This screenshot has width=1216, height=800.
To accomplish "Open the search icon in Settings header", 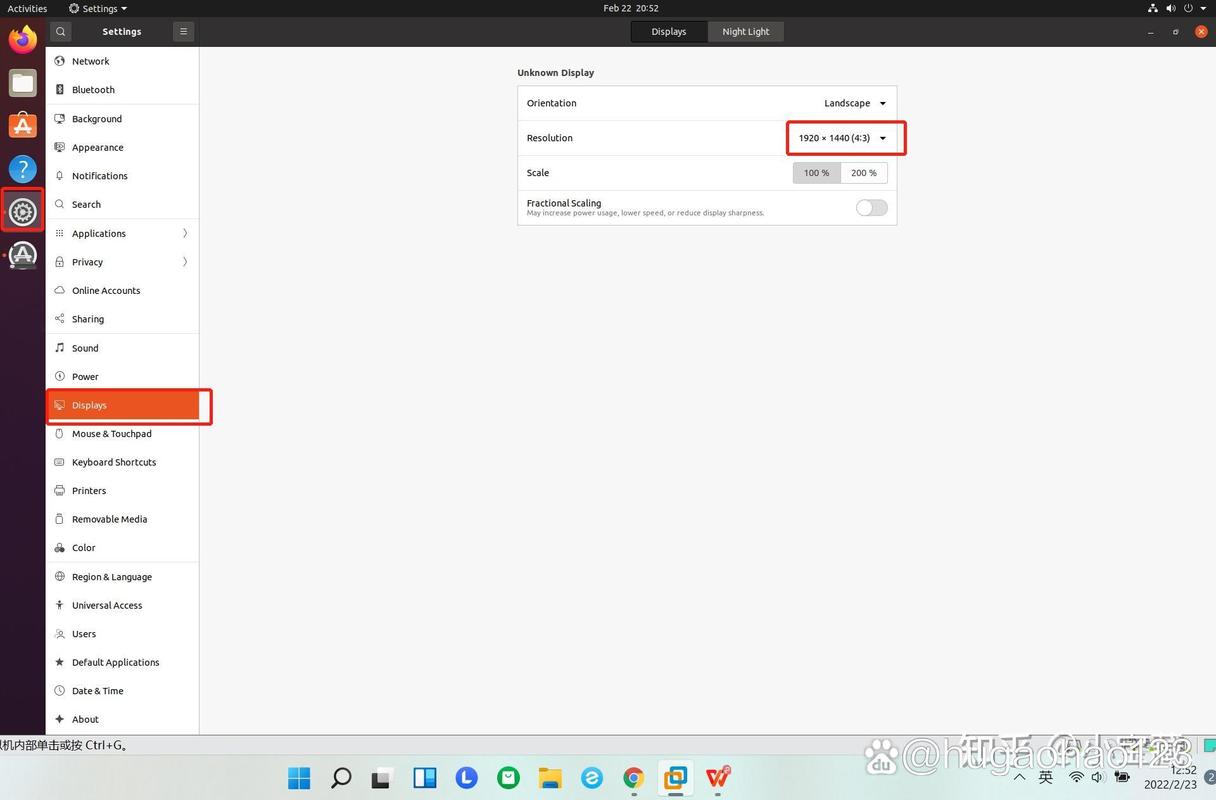I will click(60, 31).
